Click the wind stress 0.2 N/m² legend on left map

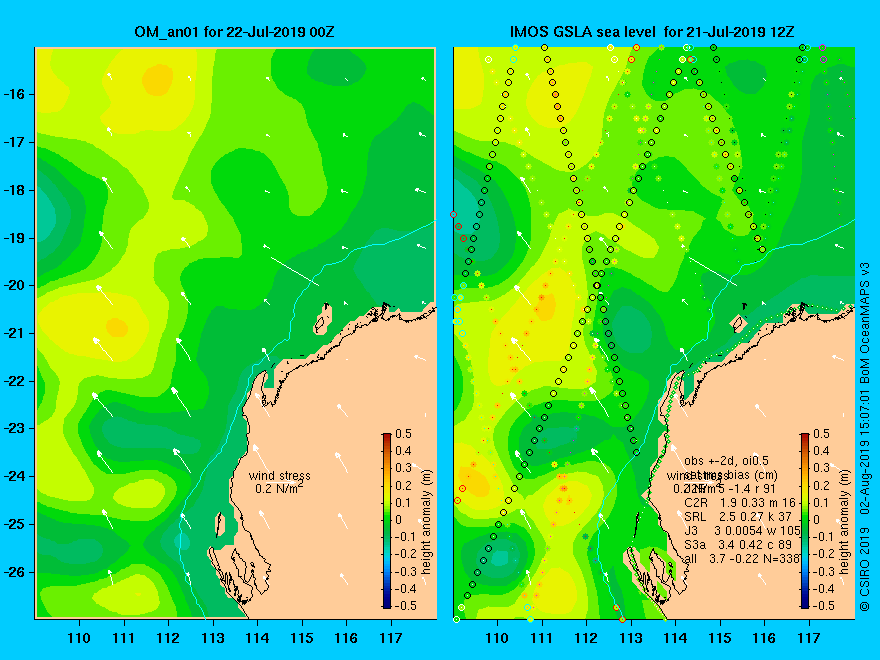point(279,482)
